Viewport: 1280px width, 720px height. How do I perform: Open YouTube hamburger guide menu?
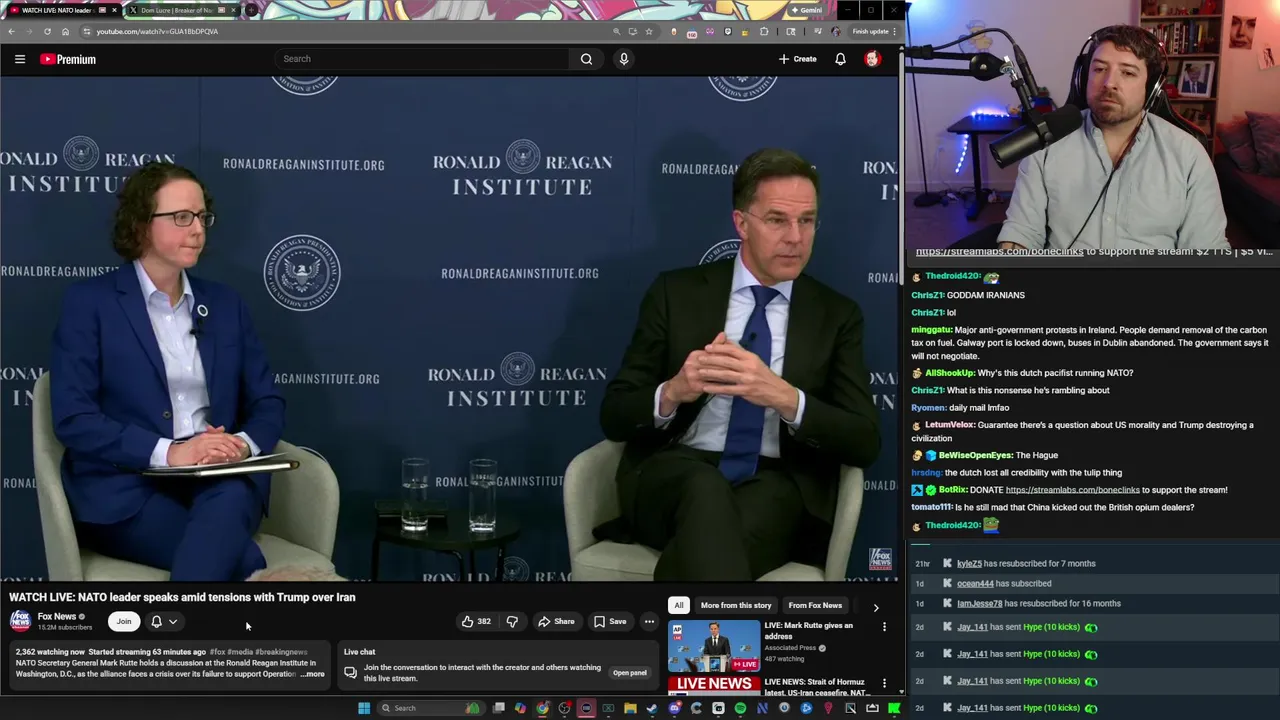pyautogui.click(x=20, y=59)
